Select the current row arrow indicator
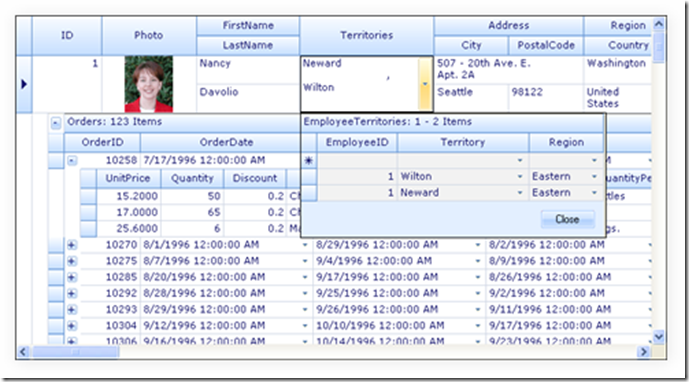The height and width of the screenshot is (382, 689). point(24,84)
